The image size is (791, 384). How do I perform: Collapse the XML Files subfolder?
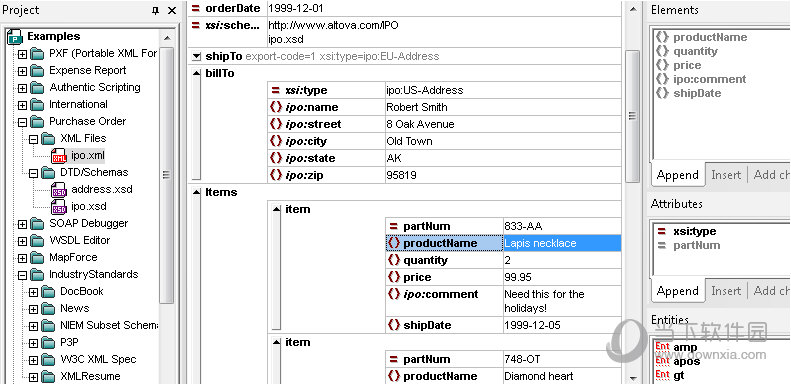pyautogui.click(x=33, y=139)
